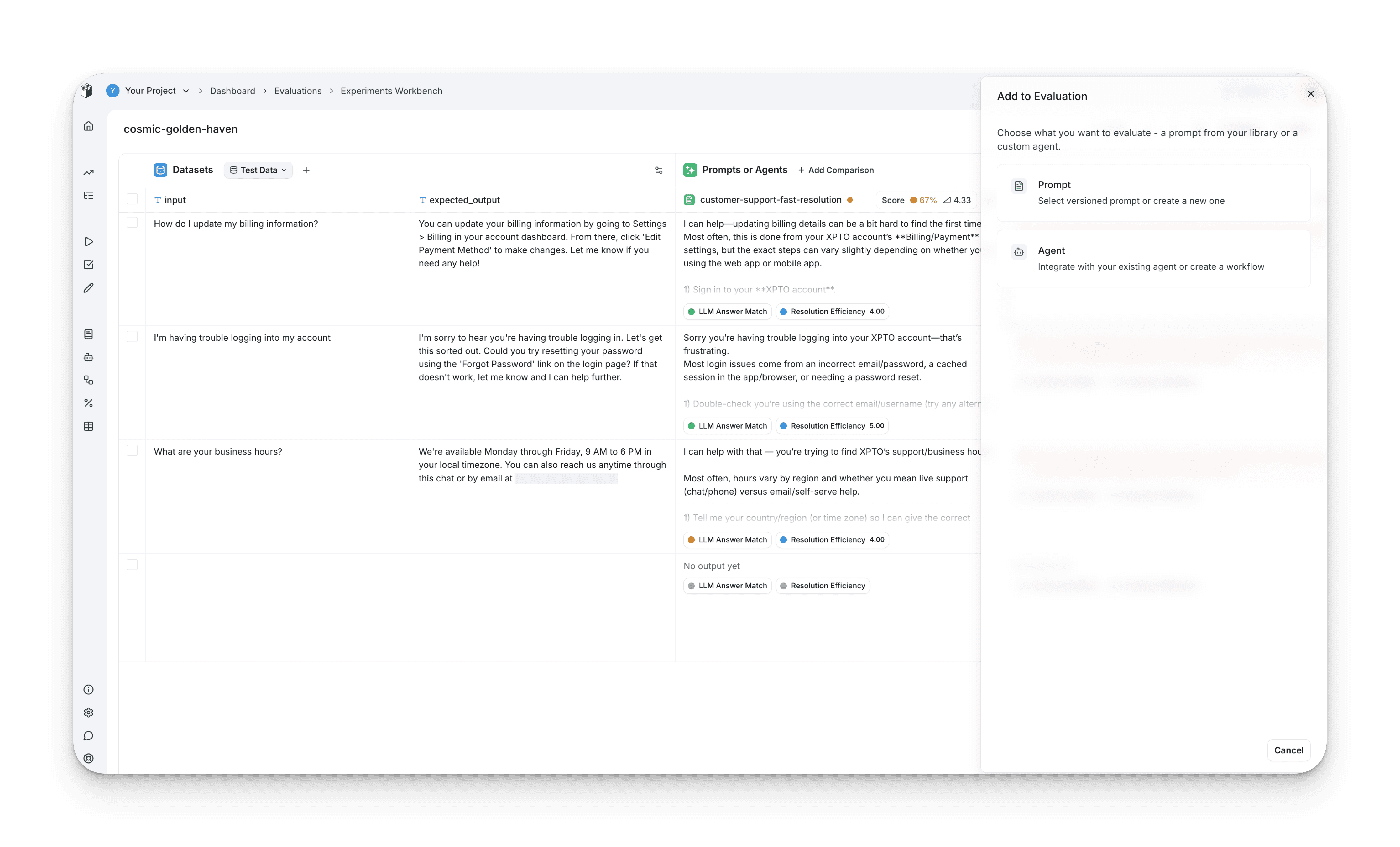Go to Dashboard breadcrumb
Viewport: 1400px width, 847px height.
[232, 91]
